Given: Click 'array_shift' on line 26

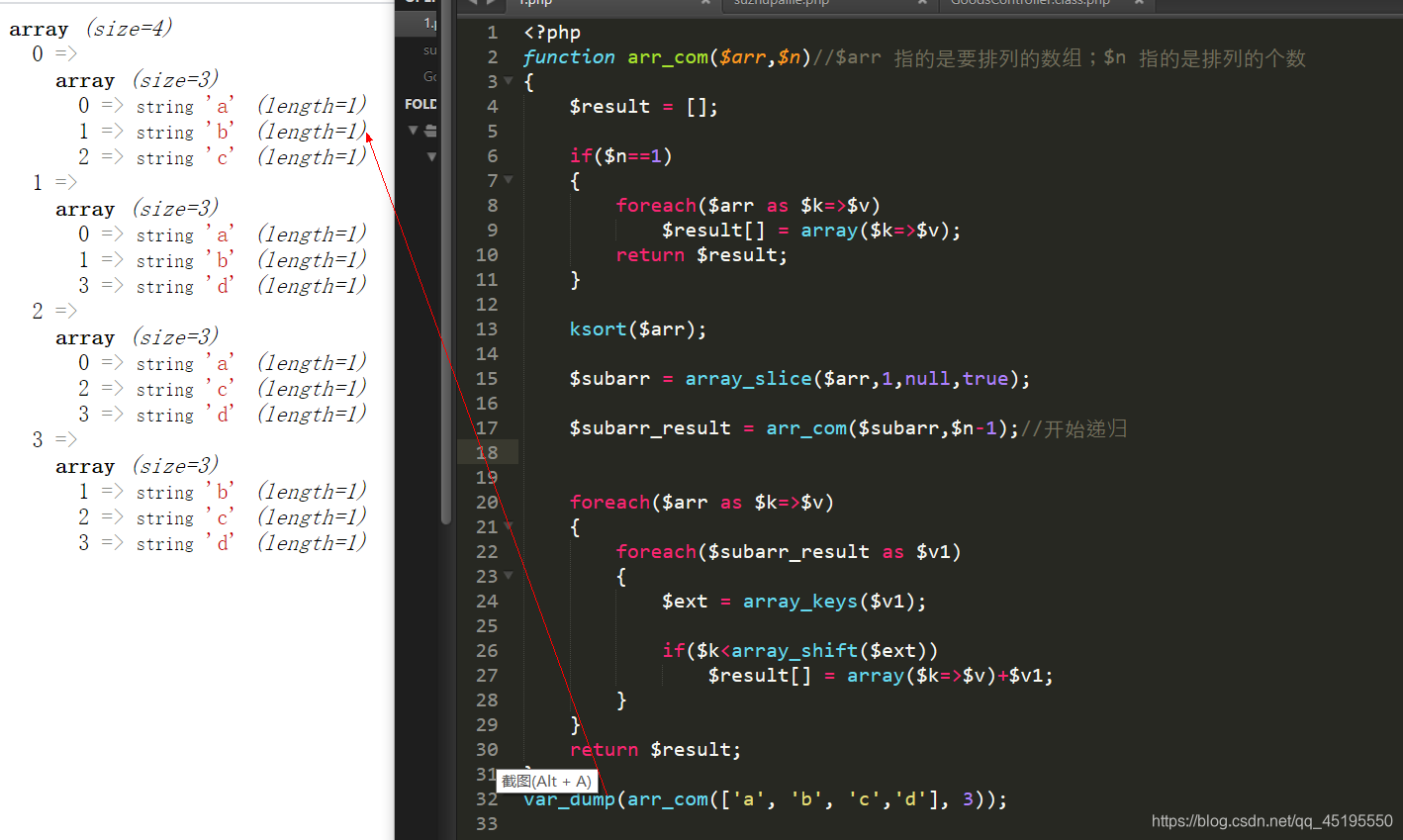Looking at the screenshot, I should click(x=795, y=651).
